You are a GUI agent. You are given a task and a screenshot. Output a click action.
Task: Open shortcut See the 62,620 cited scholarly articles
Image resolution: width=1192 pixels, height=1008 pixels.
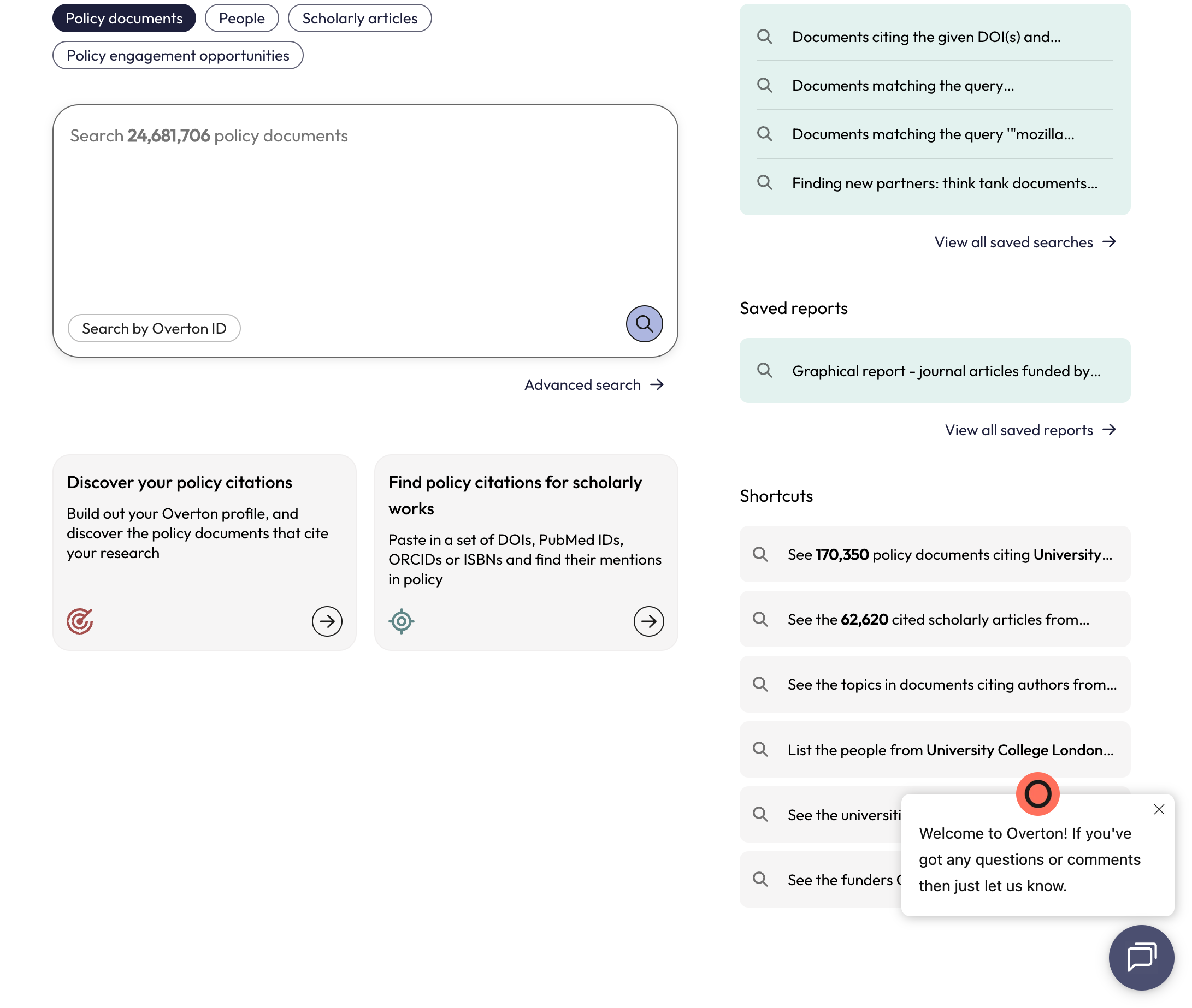pyautogui.click(x=934, y=619)
